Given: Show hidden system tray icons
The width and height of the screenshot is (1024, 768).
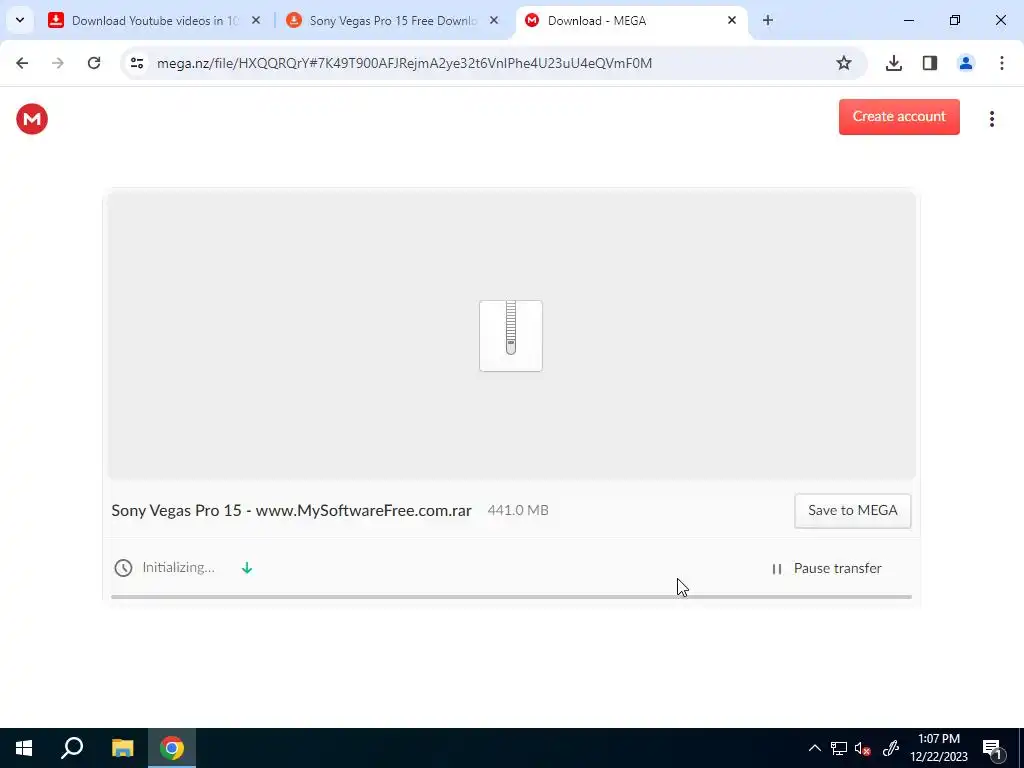Looking at the screenshot, I should coord(814,748).
